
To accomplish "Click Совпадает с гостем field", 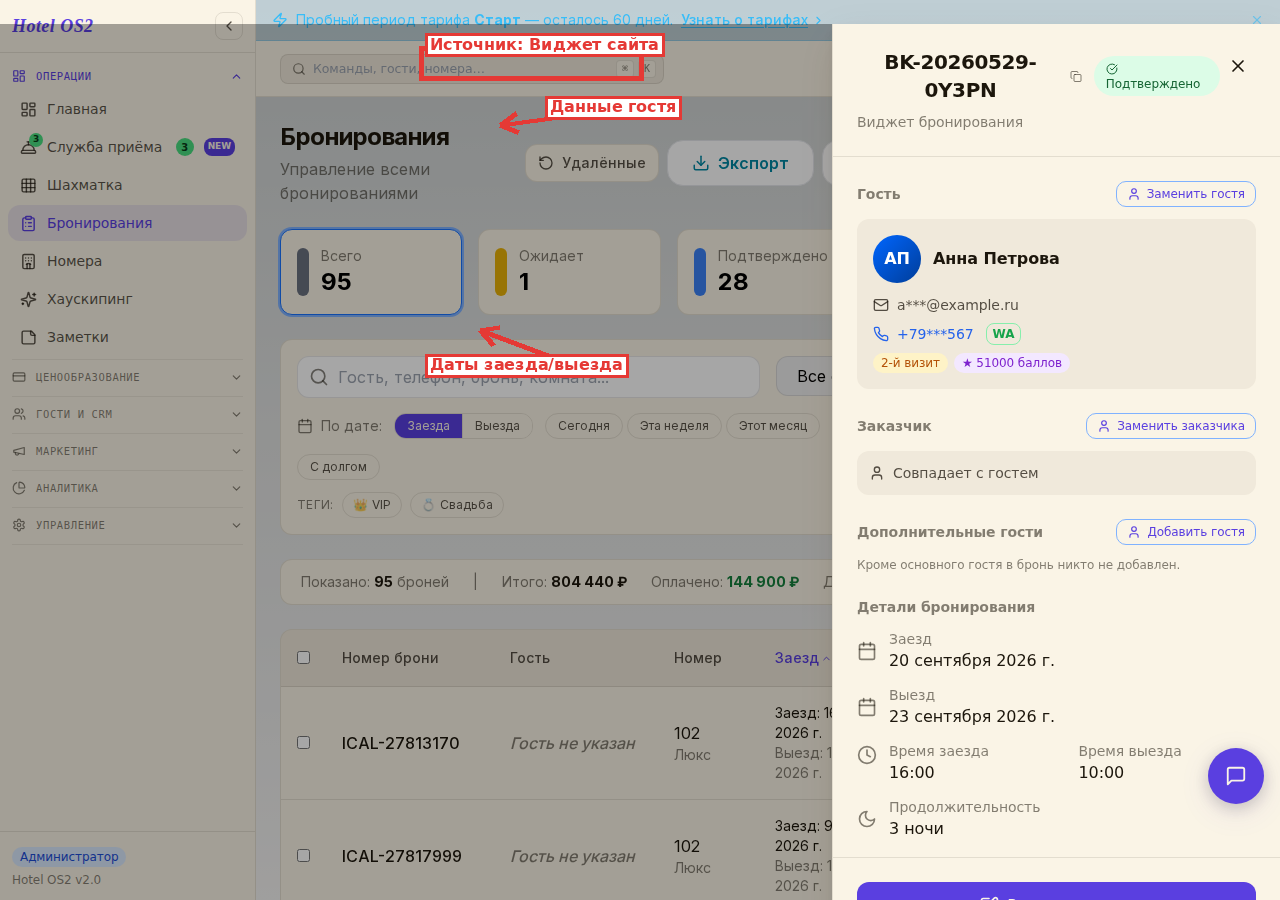I will [x=1056, y=473].
